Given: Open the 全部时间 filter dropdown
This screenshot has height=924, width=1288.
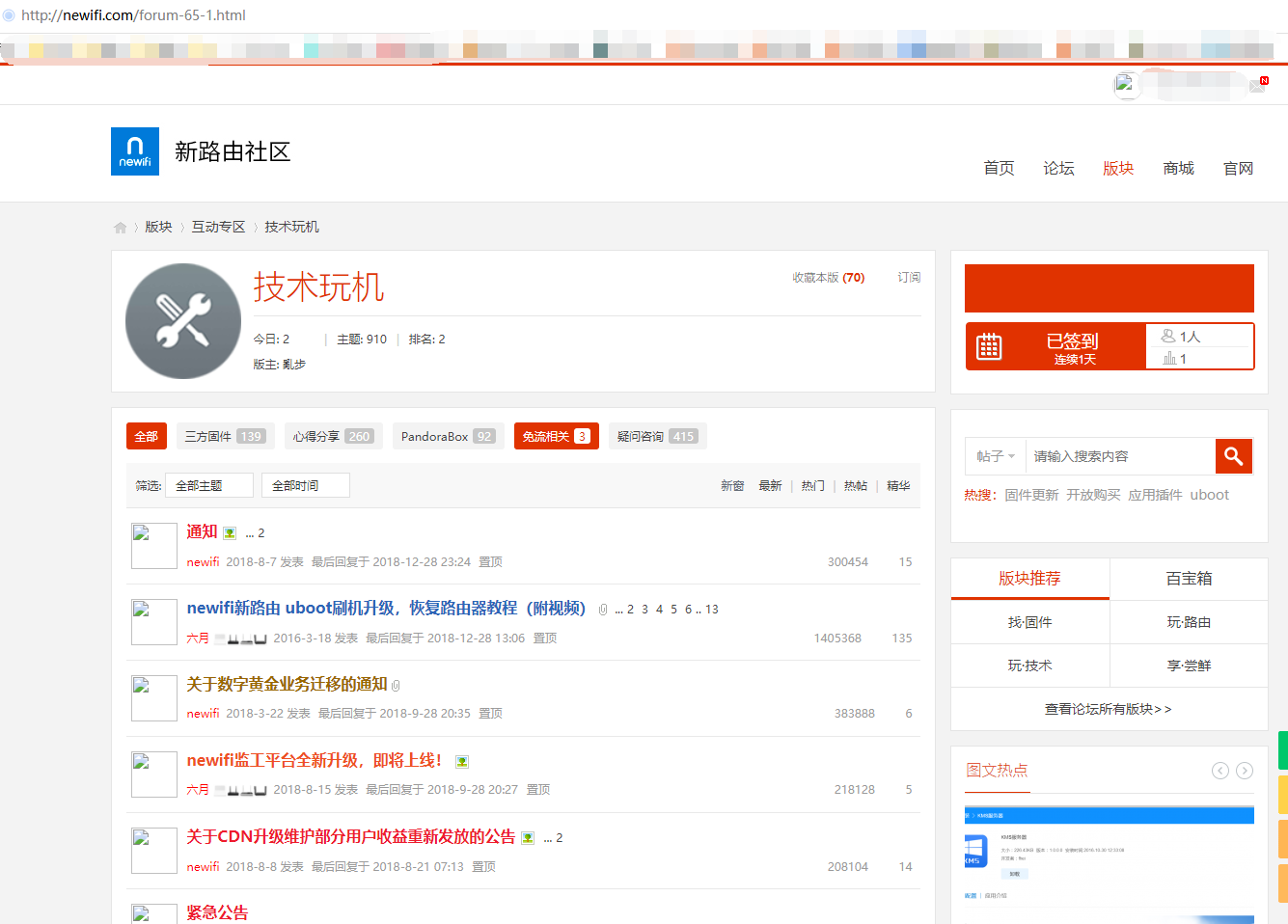Looking at the screenshot, I should (x=306, y=485).
